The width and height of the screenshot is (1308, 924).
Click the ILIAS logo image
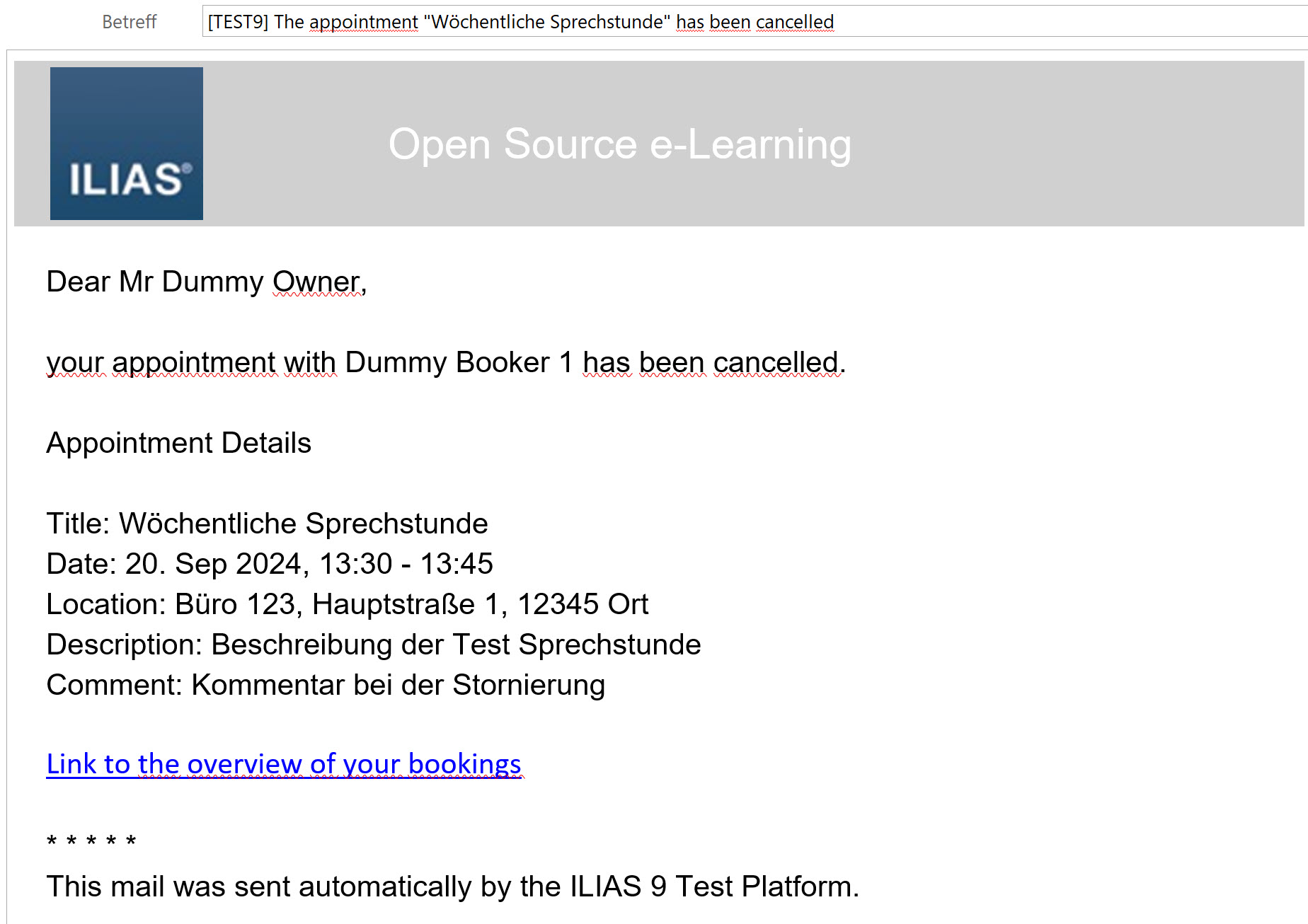click(126, 144)
